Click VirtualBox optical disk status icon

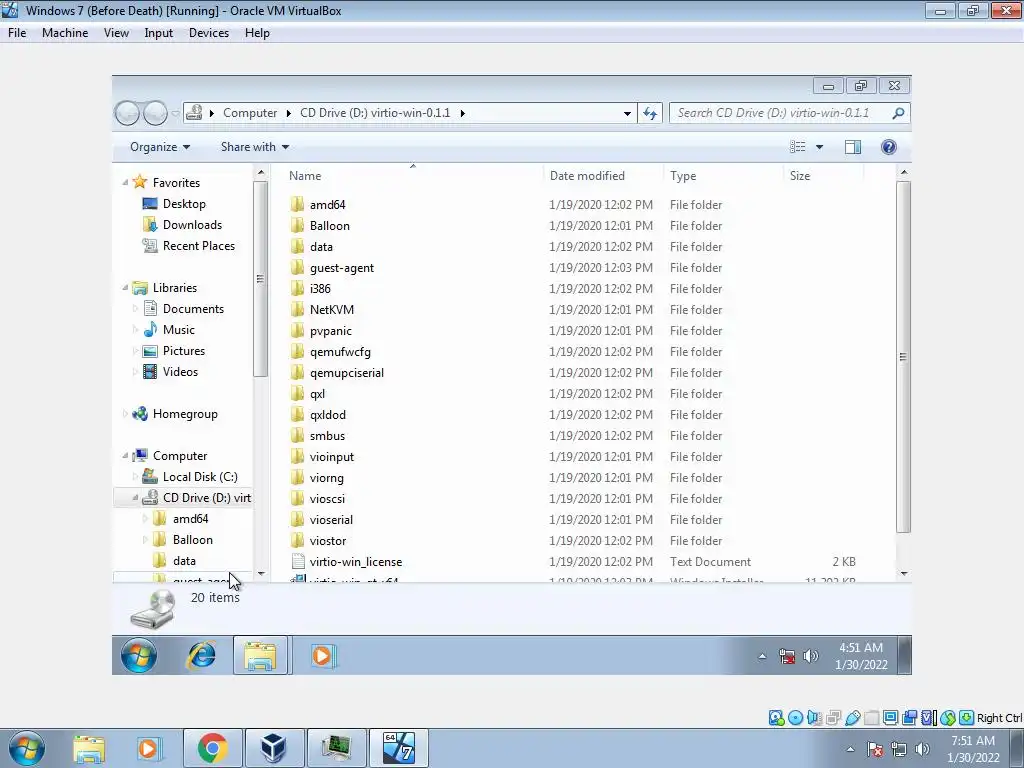click(795, 718)
